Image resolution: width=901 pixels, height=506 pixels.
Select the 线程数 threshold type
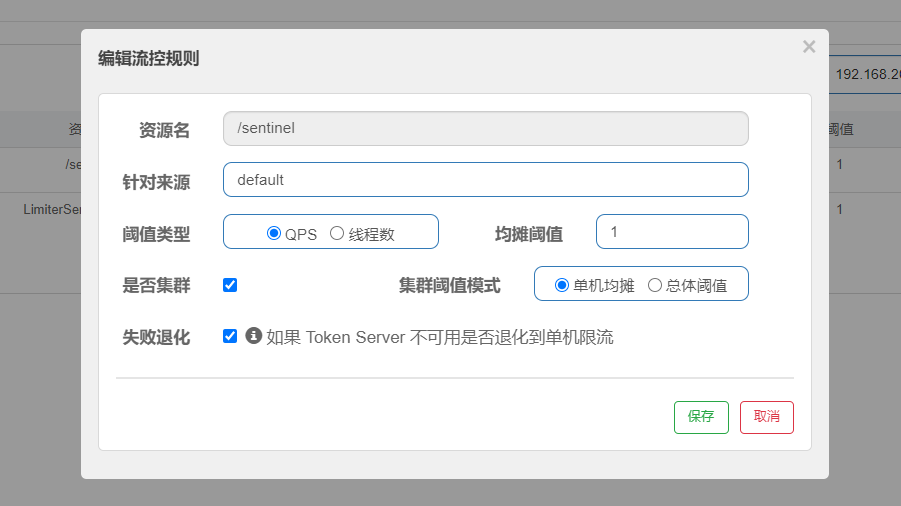(337, 233)
